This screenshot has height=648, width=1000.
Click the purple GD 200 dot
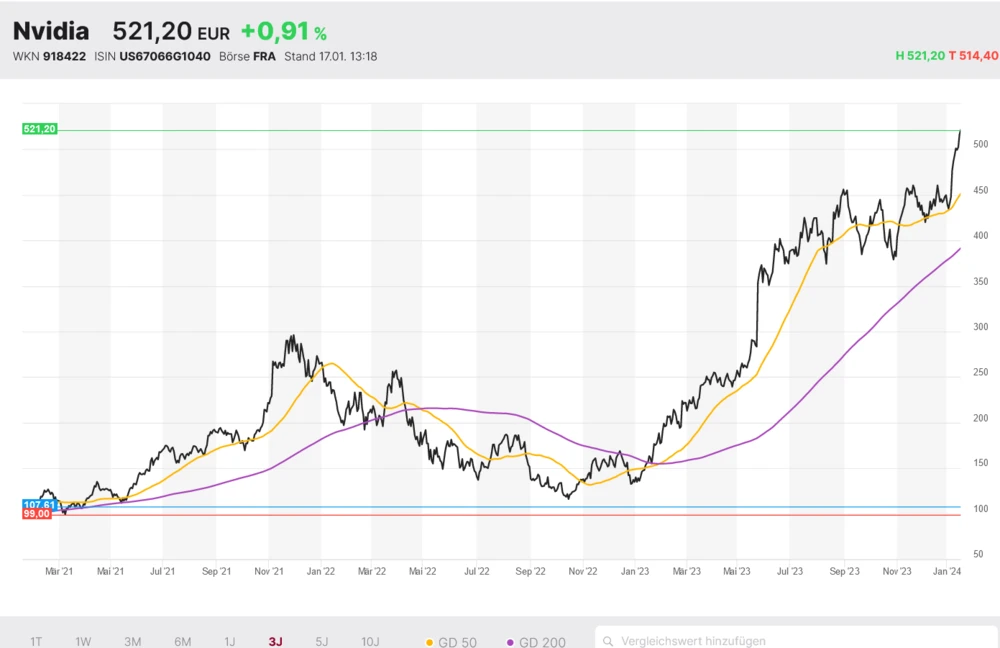click(x=511, y=641)
